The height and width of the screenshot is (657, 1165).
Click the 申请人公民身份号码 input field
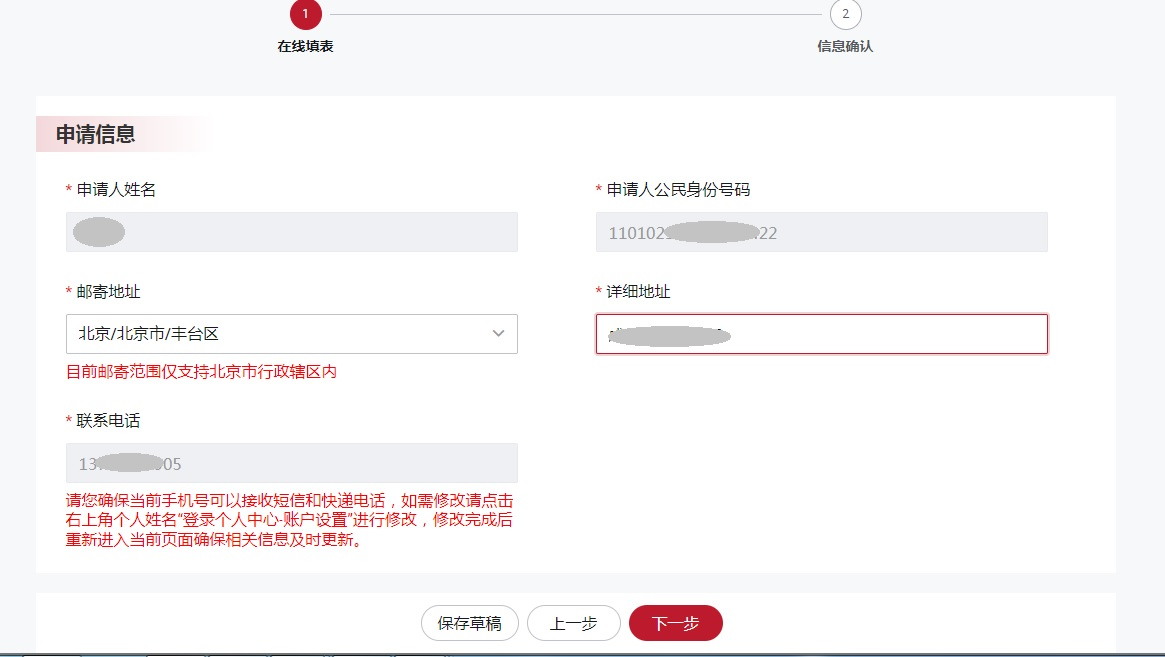pyautogui.click(x=821, y=232)
